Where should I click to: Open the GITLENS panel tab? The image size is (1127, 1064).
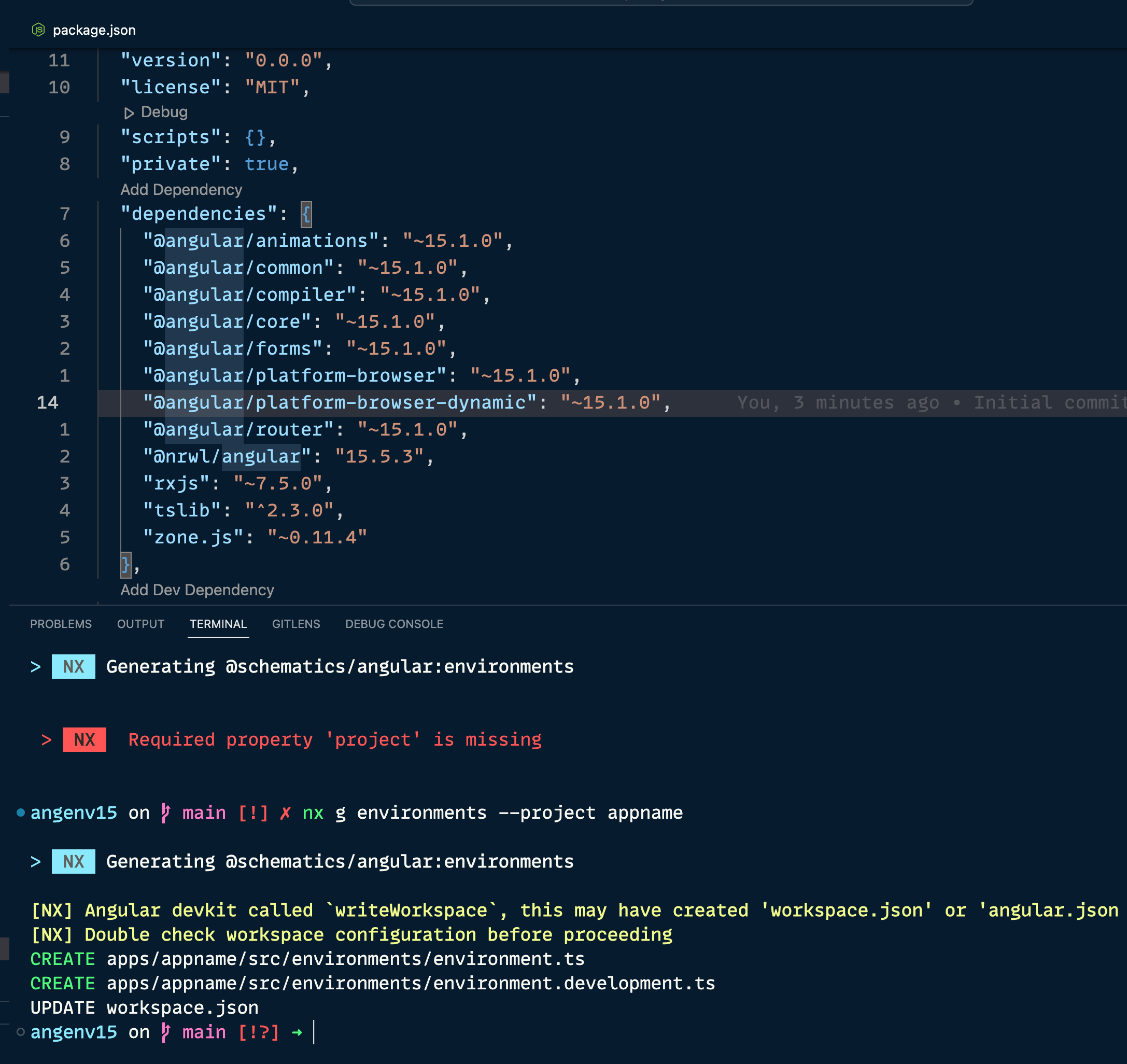pyautogui.click(x=296, y=624)
